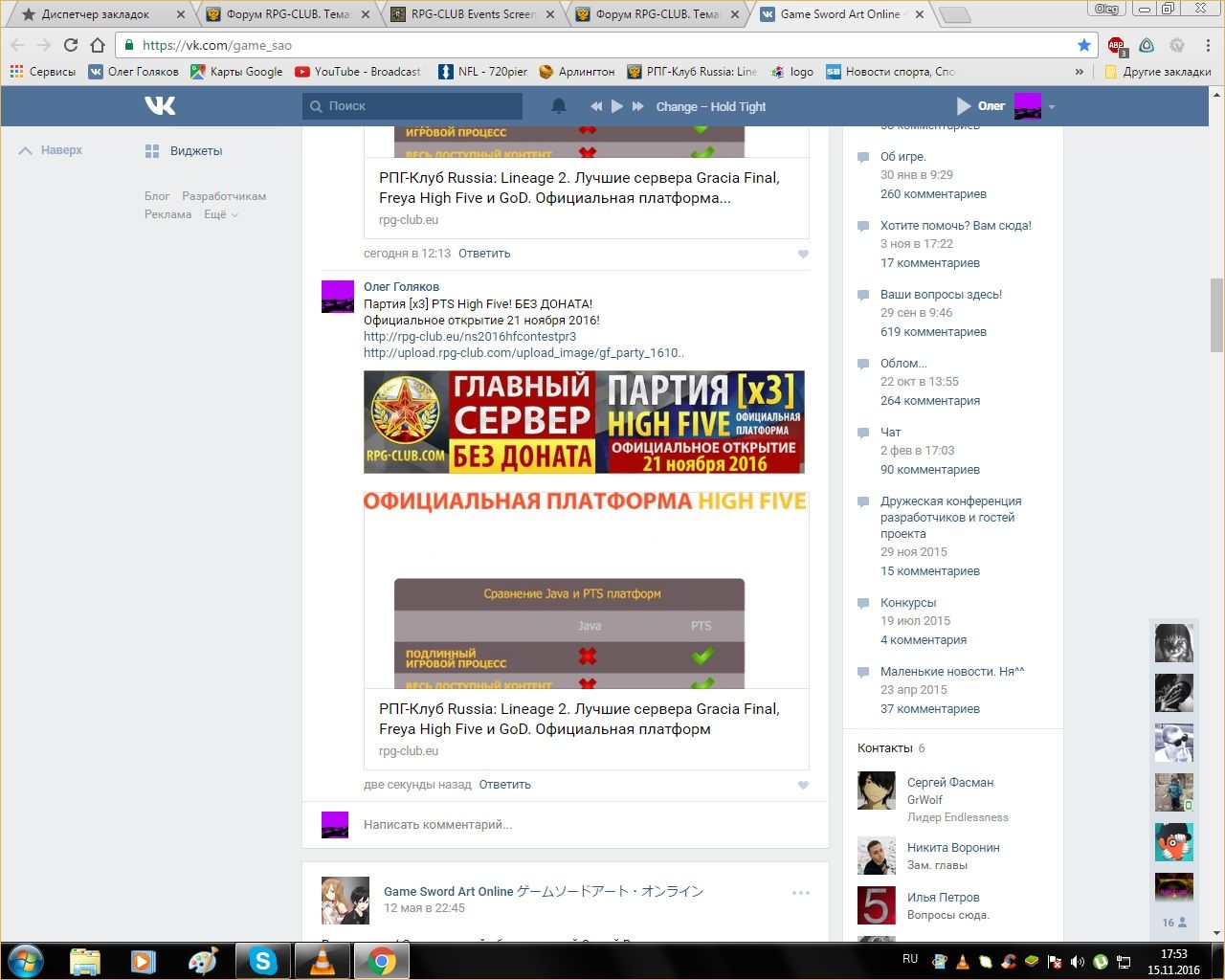Open Skype from the Windows taskbar
1225x980 pixels.
pyautogui.click(x=262, y=960)
